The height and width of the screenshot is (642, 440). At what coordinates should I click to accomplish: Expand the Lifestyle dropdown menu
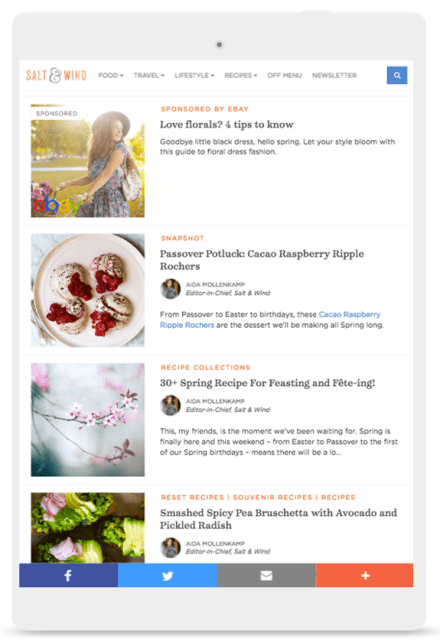pyautogui.click(x=194, y=75)
